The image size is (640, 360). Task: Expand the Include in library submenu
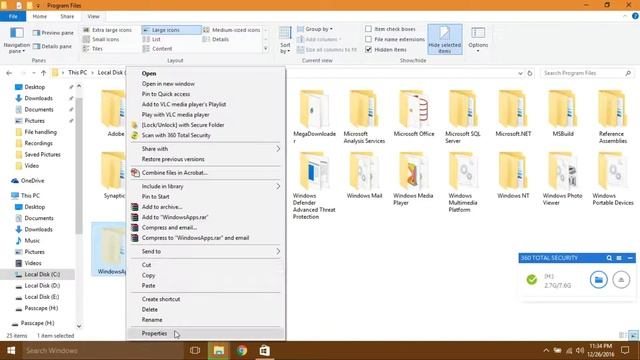point(206,186)
